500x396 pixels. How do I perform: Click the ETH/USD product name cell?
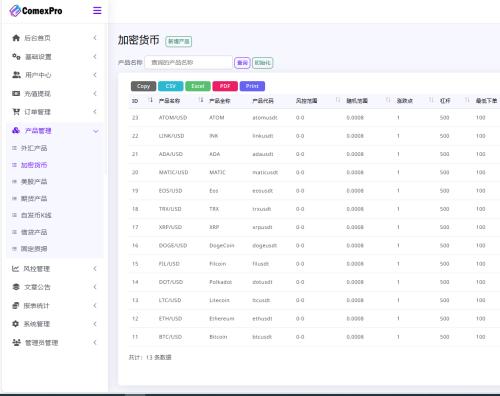[x=170, y=318]
